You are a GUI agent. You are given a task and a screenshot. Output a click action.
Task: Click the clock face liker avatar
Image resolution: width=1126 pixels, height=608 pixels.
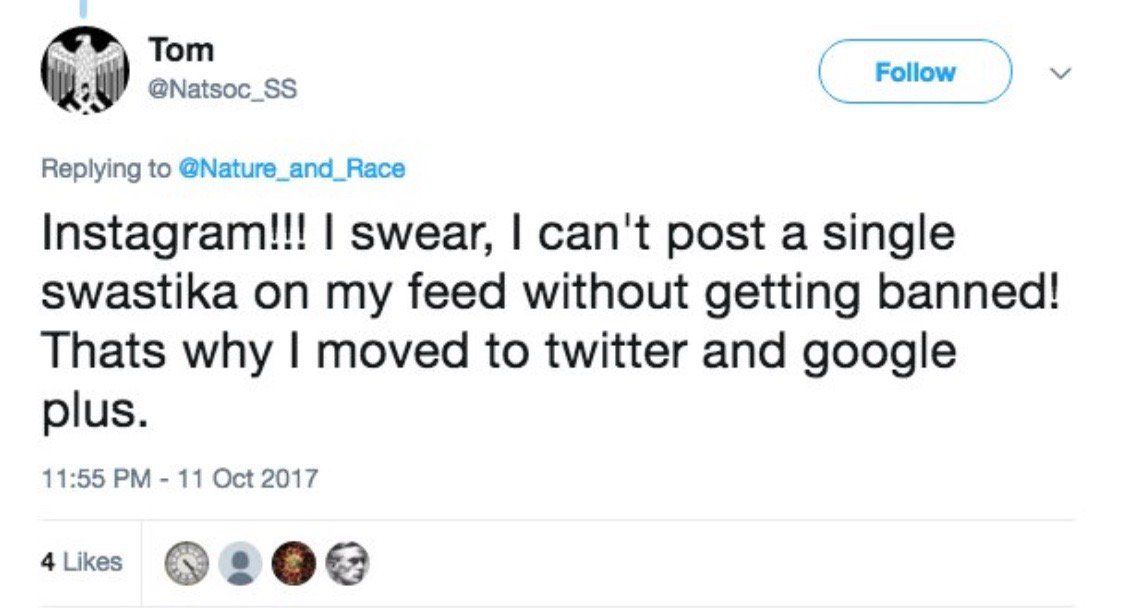pos(186,563)
